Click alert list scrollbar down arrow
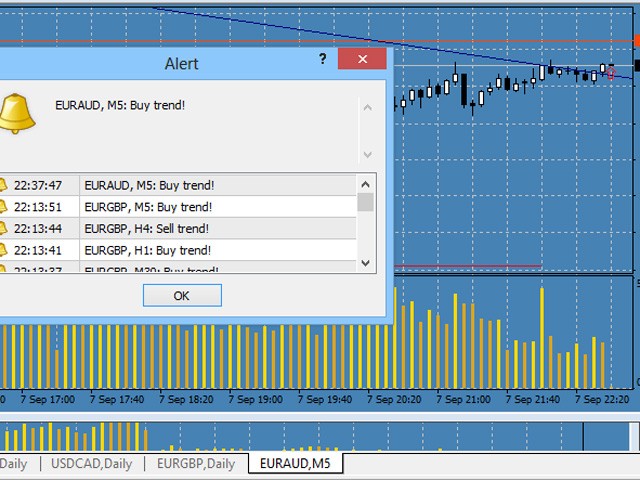Viewport: 640px width, 480px height. (x=366, y=263)
